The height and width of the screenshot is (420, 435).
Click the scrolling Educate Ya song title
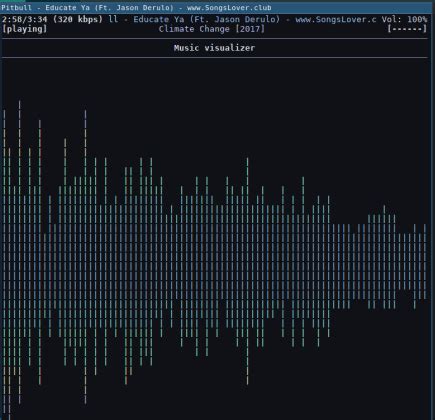pyautogui.click(x=158, y=19)
